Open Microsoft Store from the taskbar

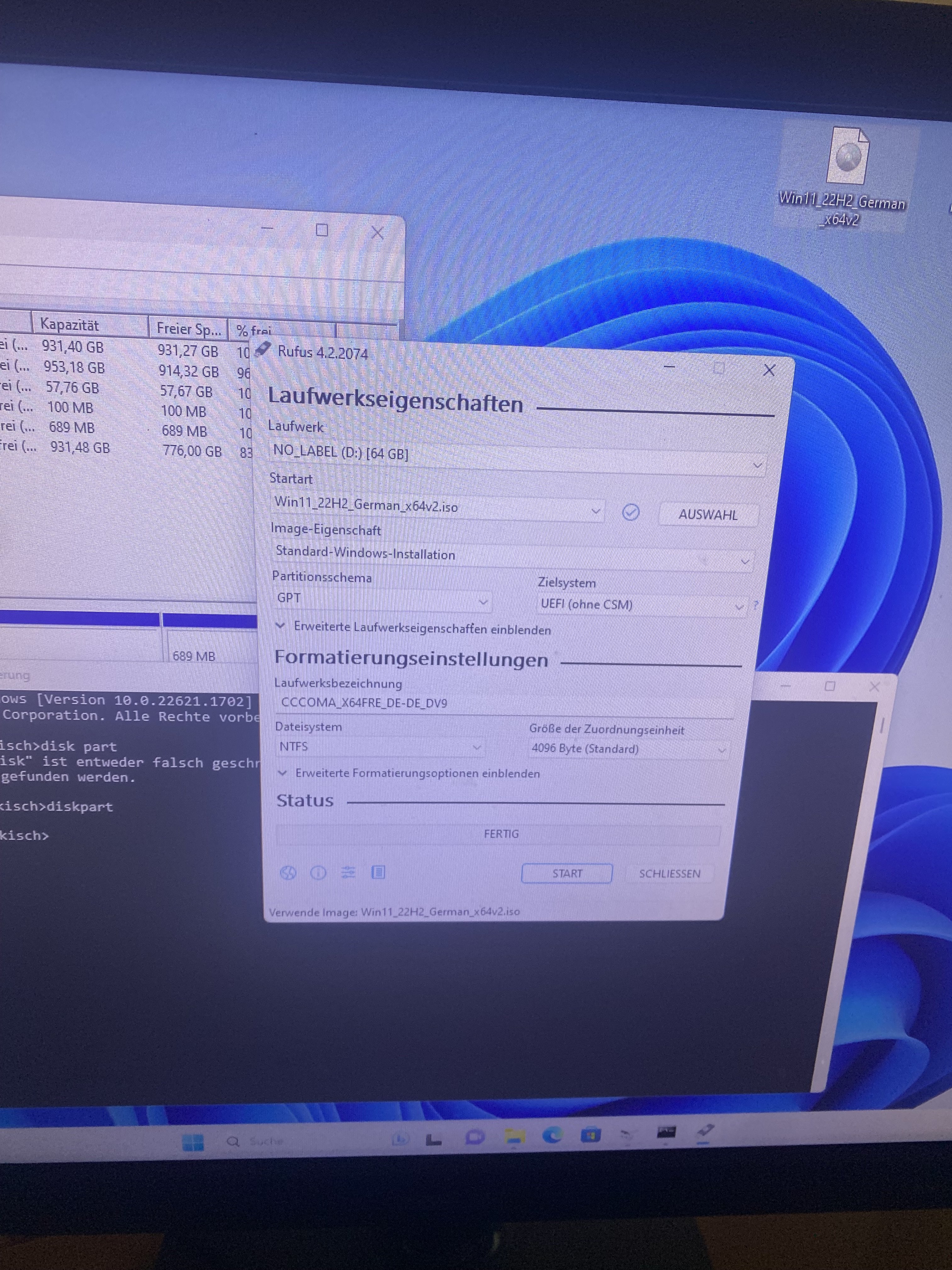click(x=591, y=1135)
